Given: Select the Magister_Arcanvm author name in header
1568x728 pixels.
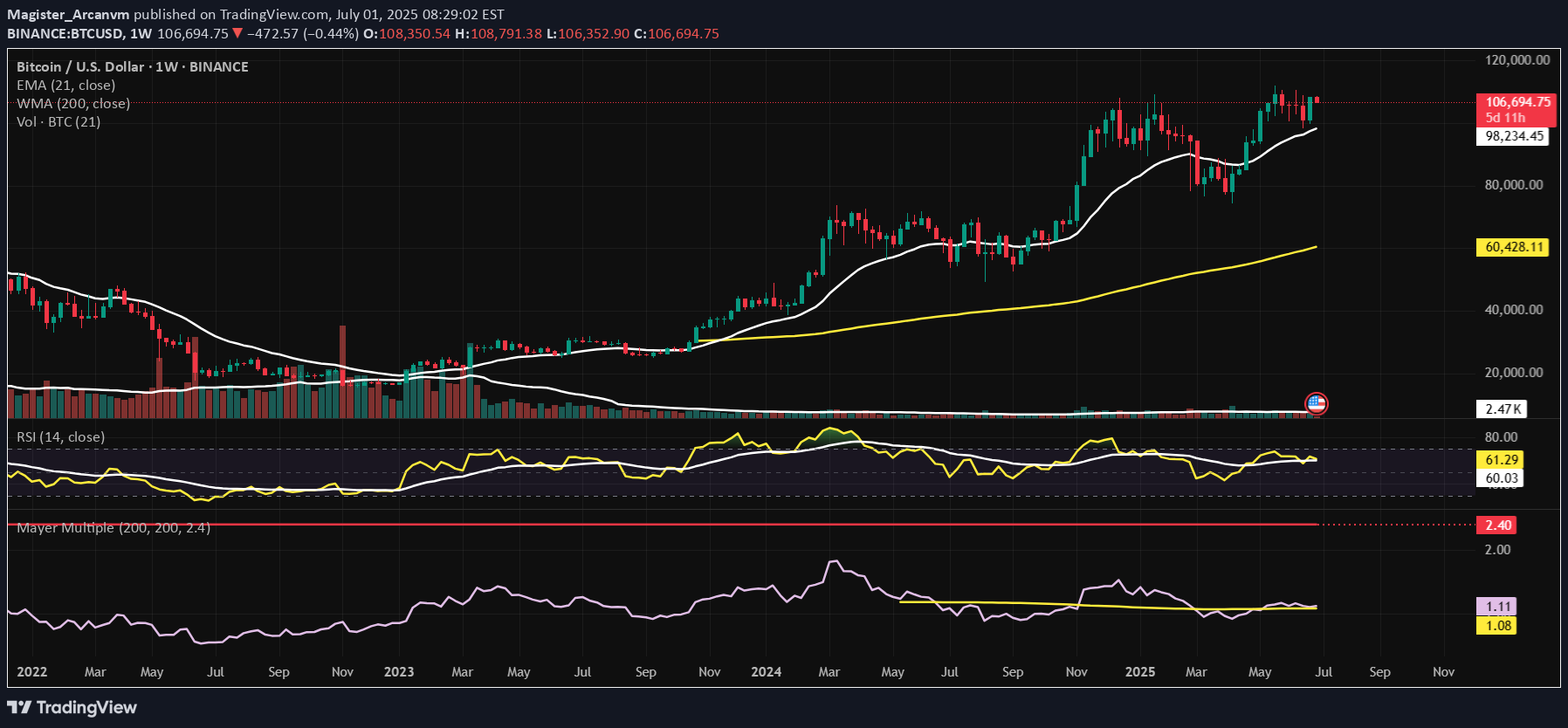Looking at the screenshot, I should 68,15.
